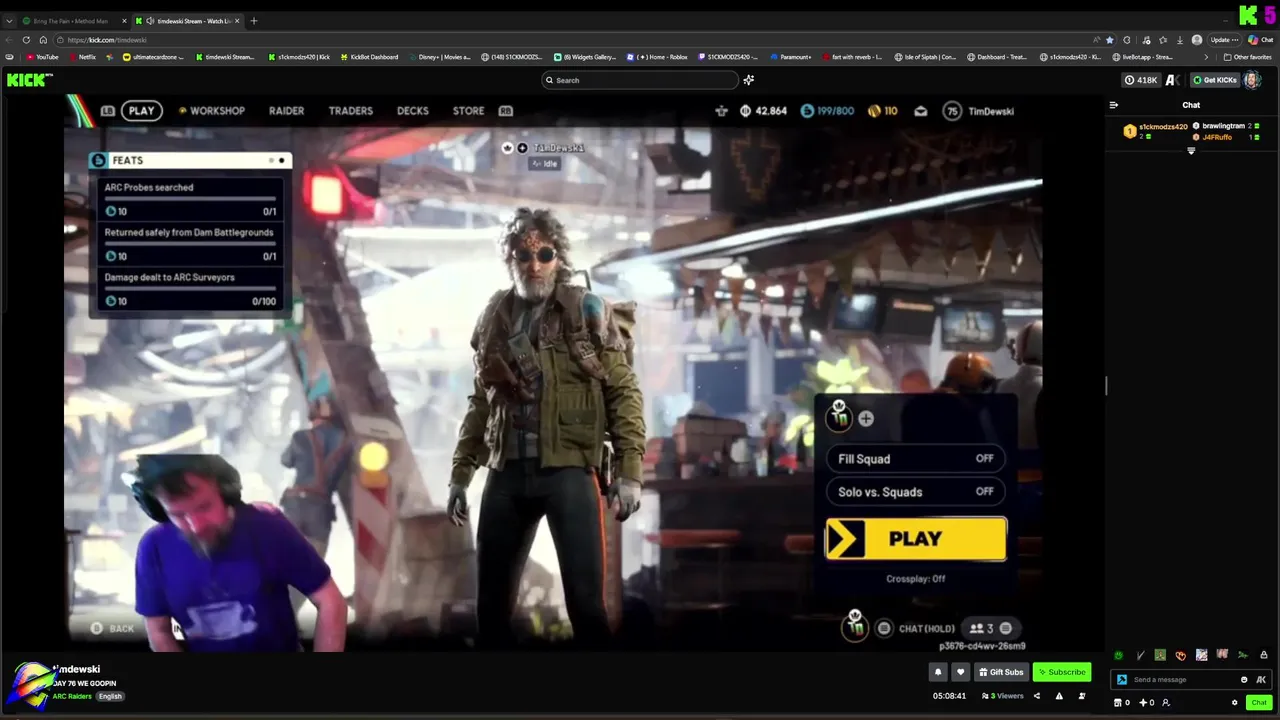Click the CHAT (HOLD) voice indicator
The height and width of the screenshot is (720, 1280).
917,628
